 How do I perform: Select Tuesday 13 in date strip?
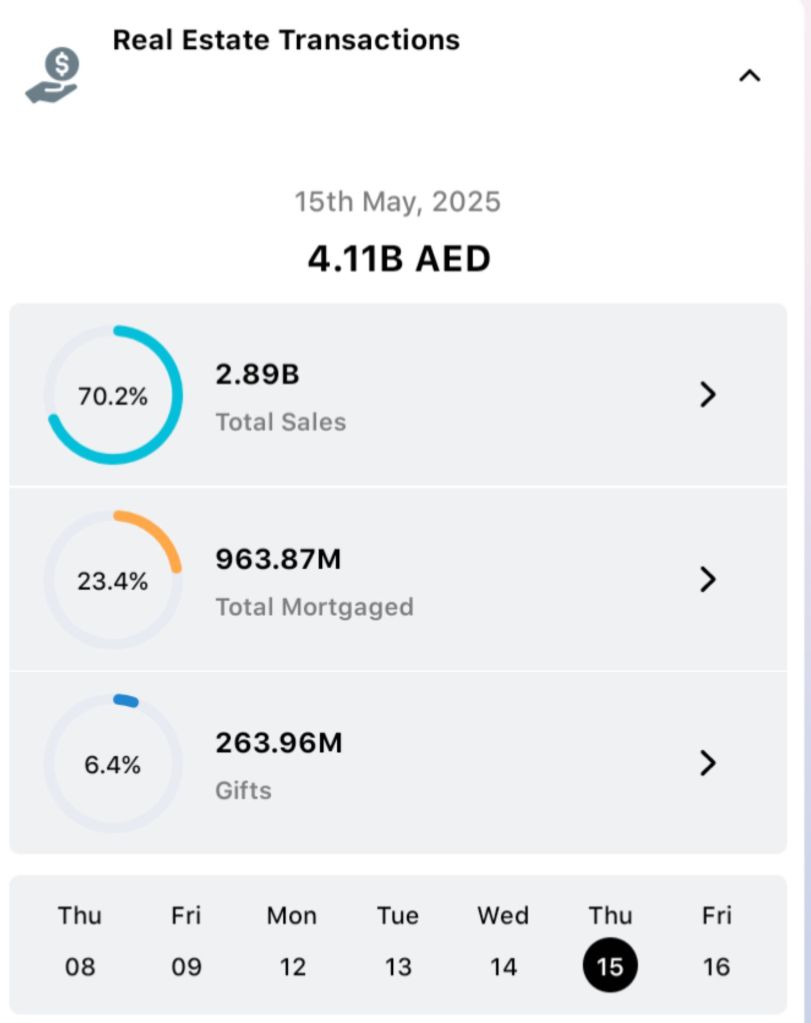point(398,942)
